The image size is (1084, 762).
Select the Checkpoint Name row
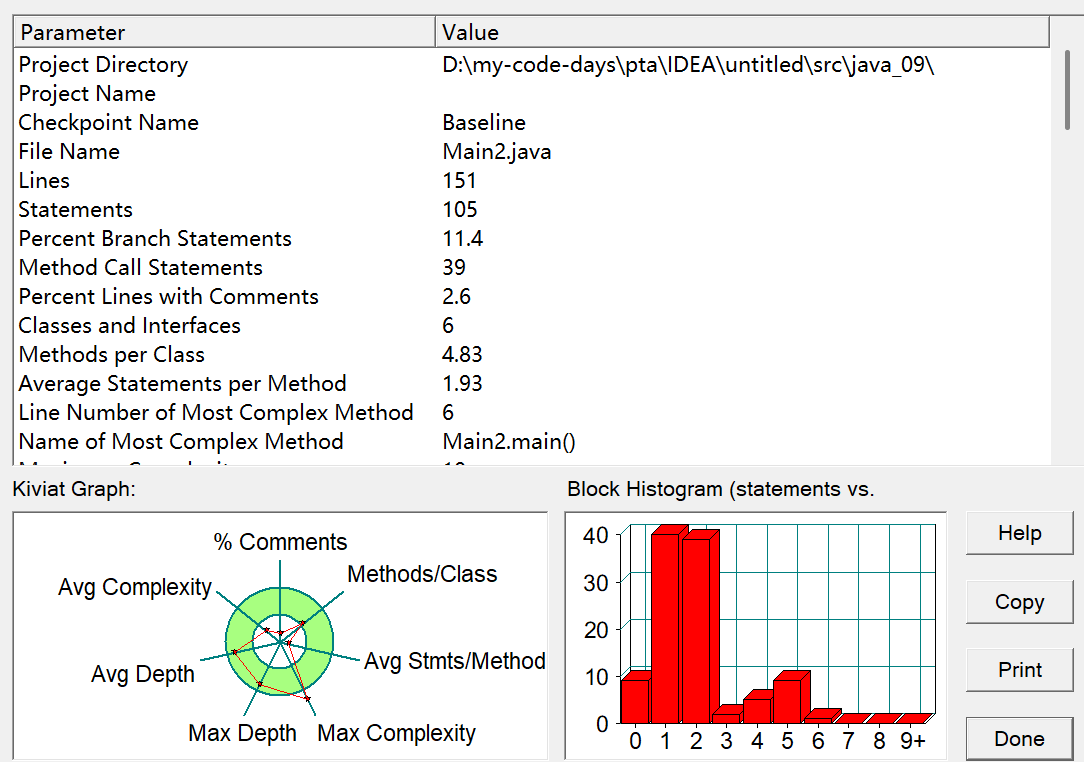pos(532,122)
